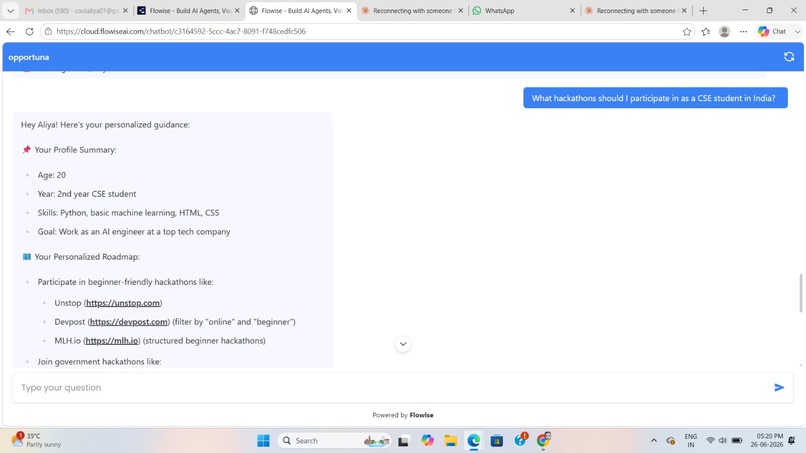
Task: Select Microsoft Edge in the taskbar
Action: tap(473, 441)
